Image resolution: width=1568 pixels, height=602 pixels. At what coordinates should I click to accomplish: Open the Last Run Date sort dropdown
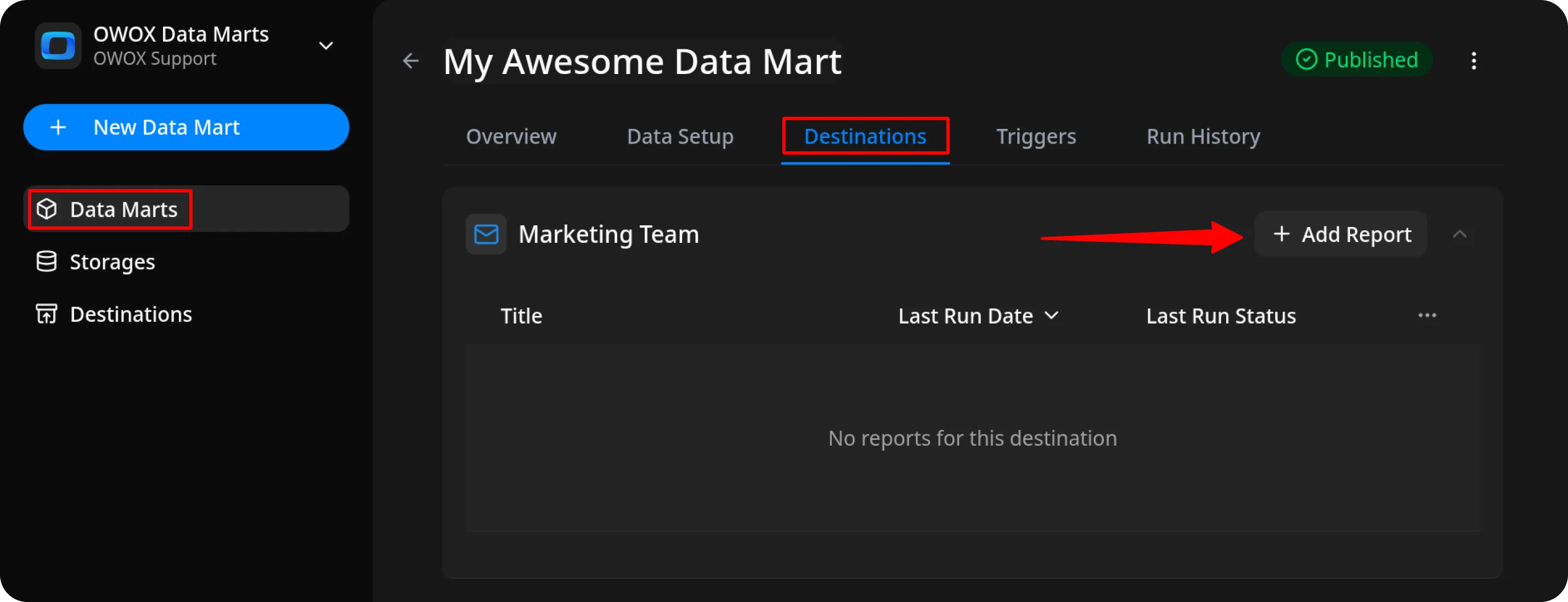pos(1052,316)
